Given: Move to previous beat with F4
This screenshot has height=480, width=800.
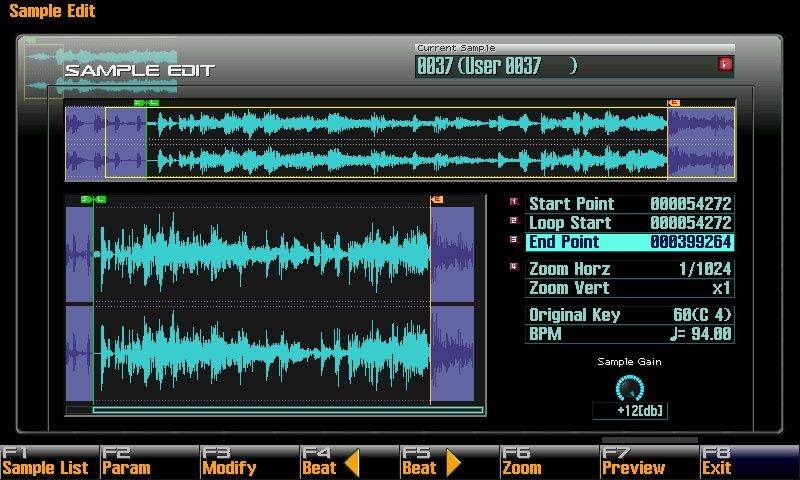Looking at the screenshot, I should 349,462.
